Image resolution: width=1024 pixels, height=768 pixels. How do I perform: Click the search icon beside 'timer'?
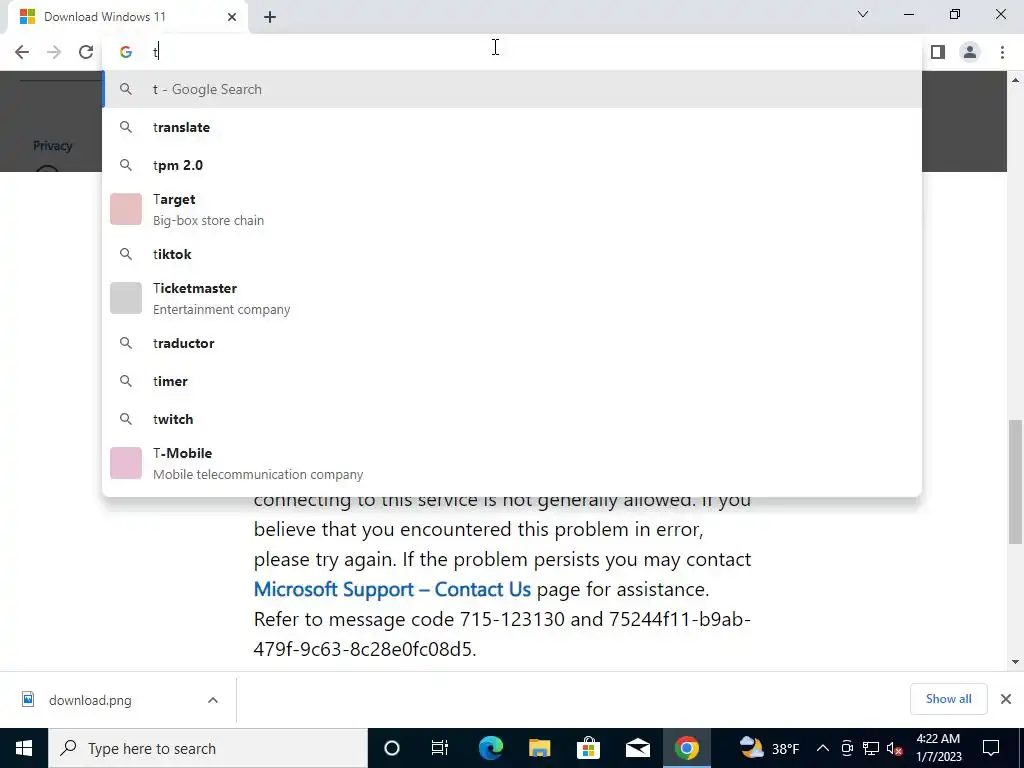pos(126,381)
